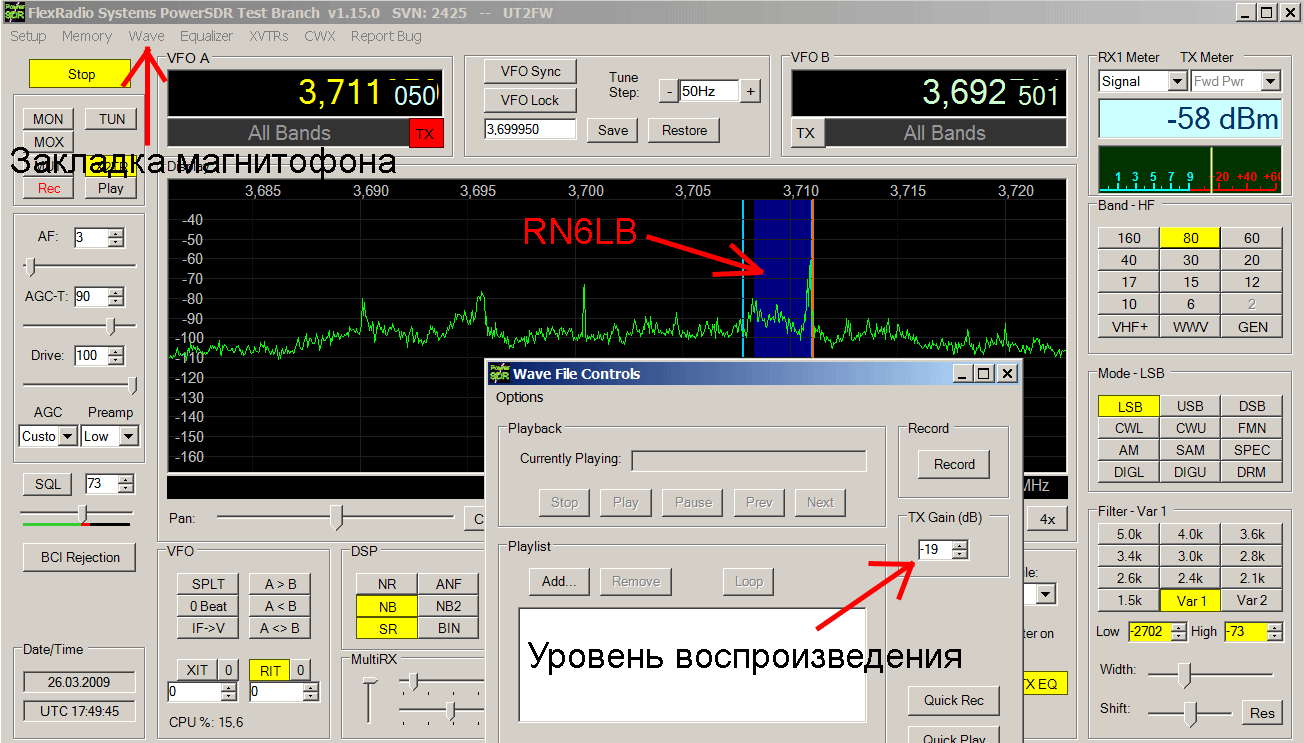Increase AF value with up spinner arrow

tap(117, 233)
